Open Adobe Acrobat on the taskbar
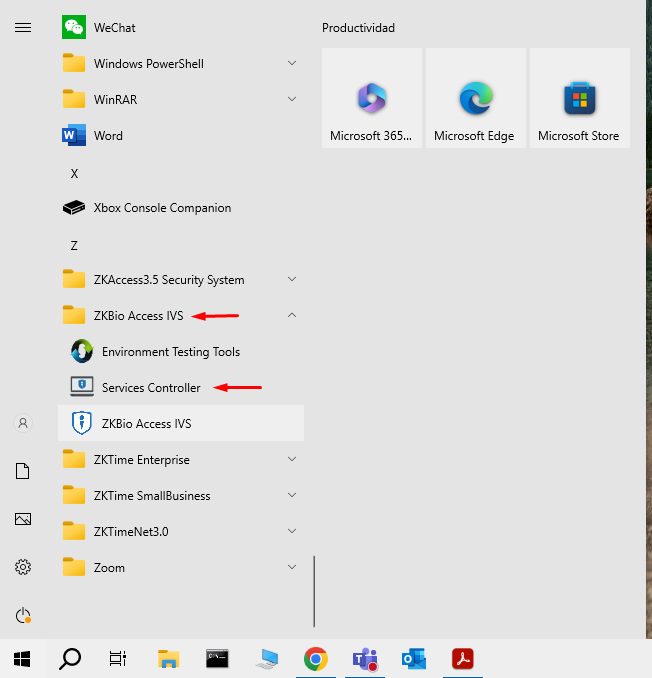This screenshot has height=678, width=652. point(463,659)
